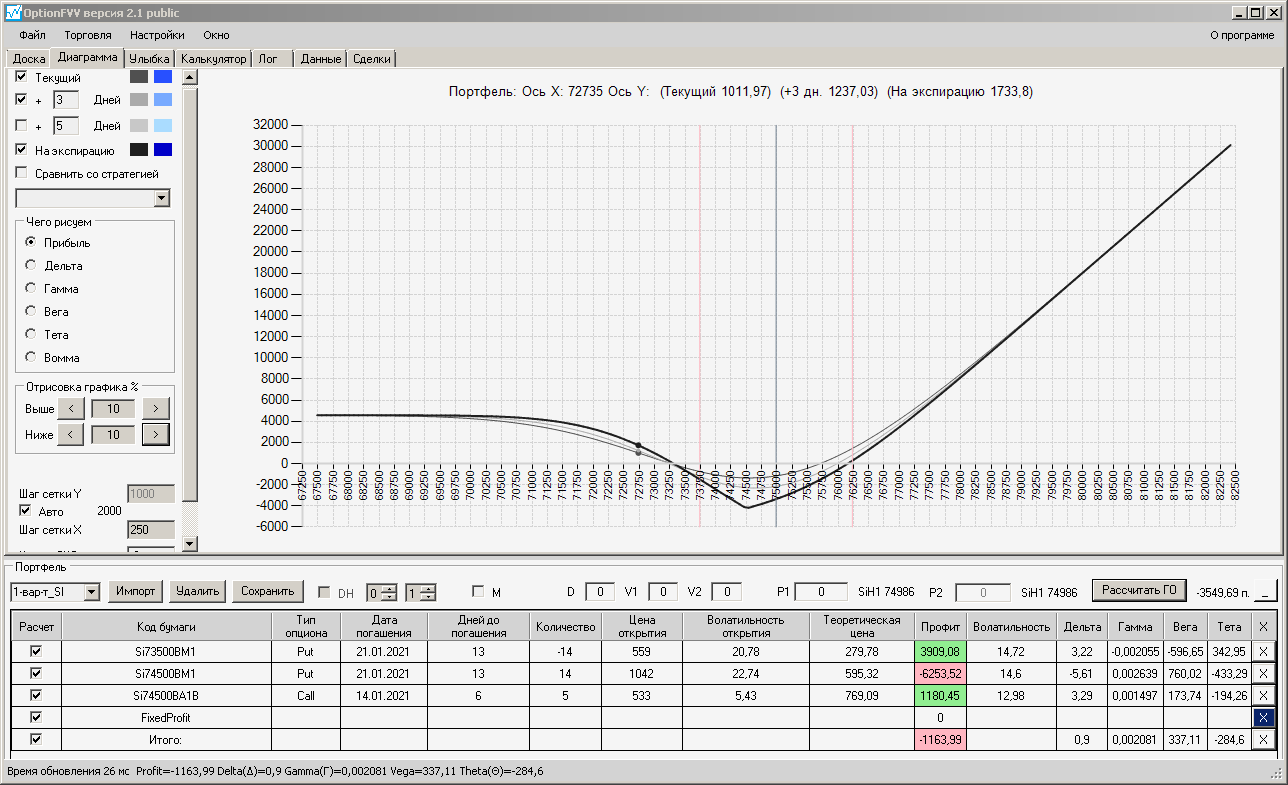Uncheck the +3 Дней curve checkbox
Viewport: 1288px width, 785px height.
point(22,100)
